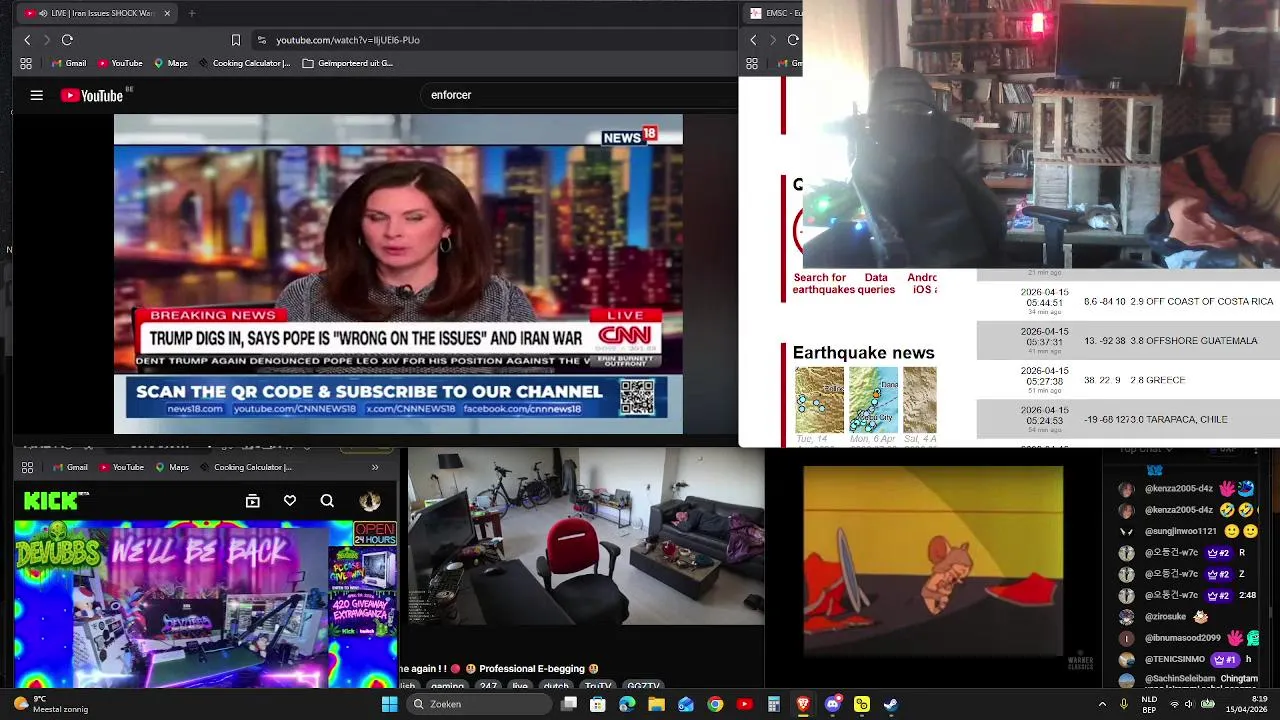Screen dimensions: 1280x720
Task: Open Google Chrome from taskbar
Action: [x=715, y=704]
